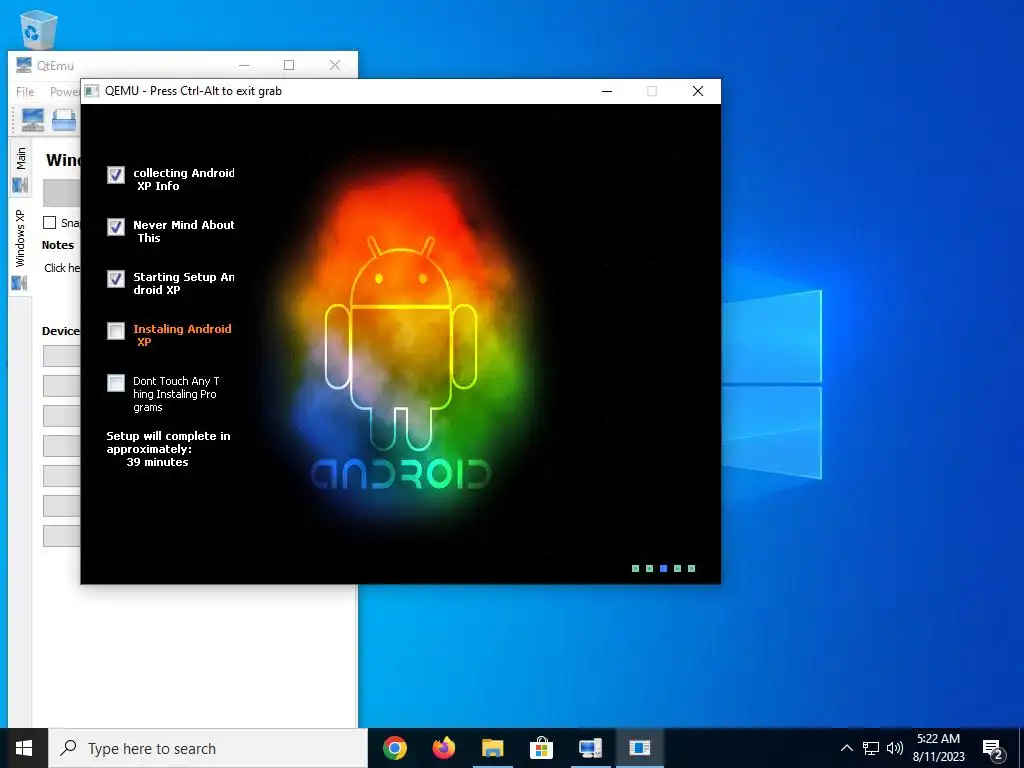Select the Recycle Bin desktop icon
The height and width of the screenshot is (768, 1024).
(x=39, y=29)
